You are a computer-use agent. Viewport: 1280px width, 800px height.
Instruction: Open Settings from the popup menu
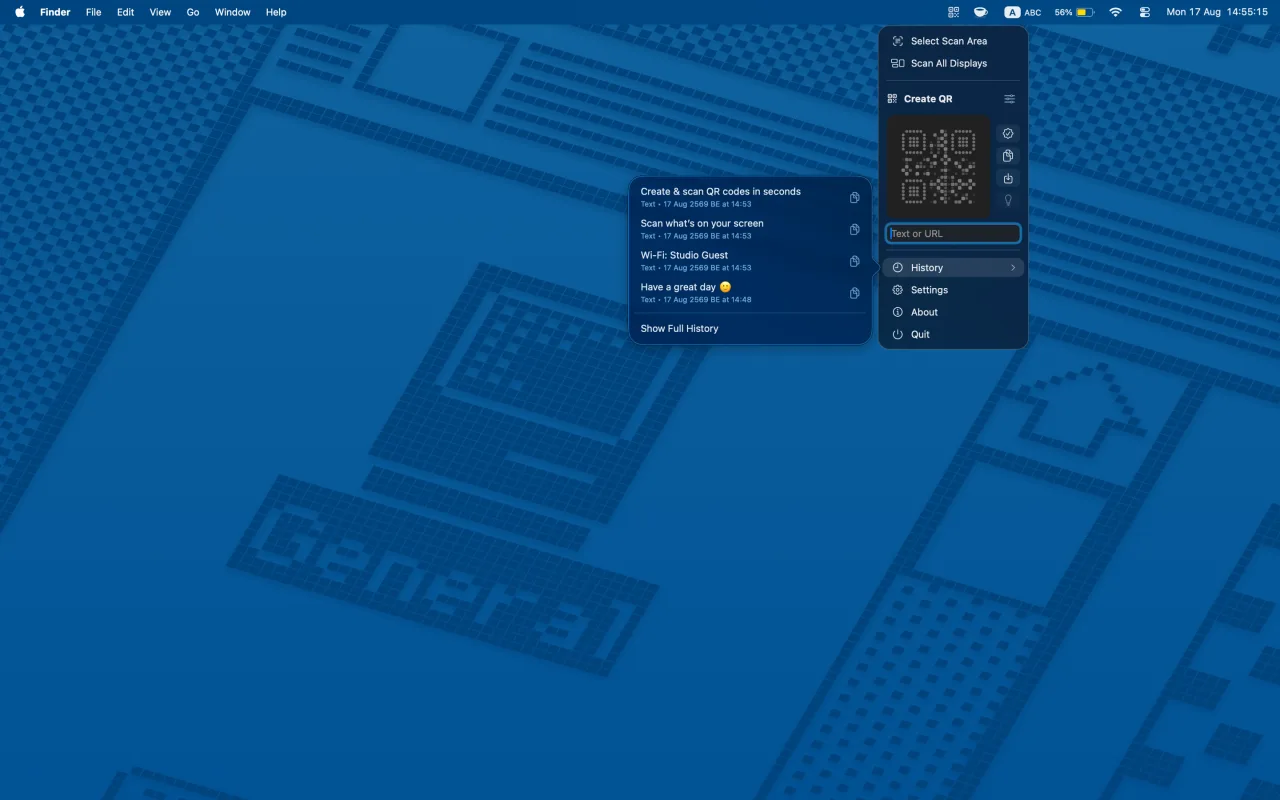[x=953, y=290]
